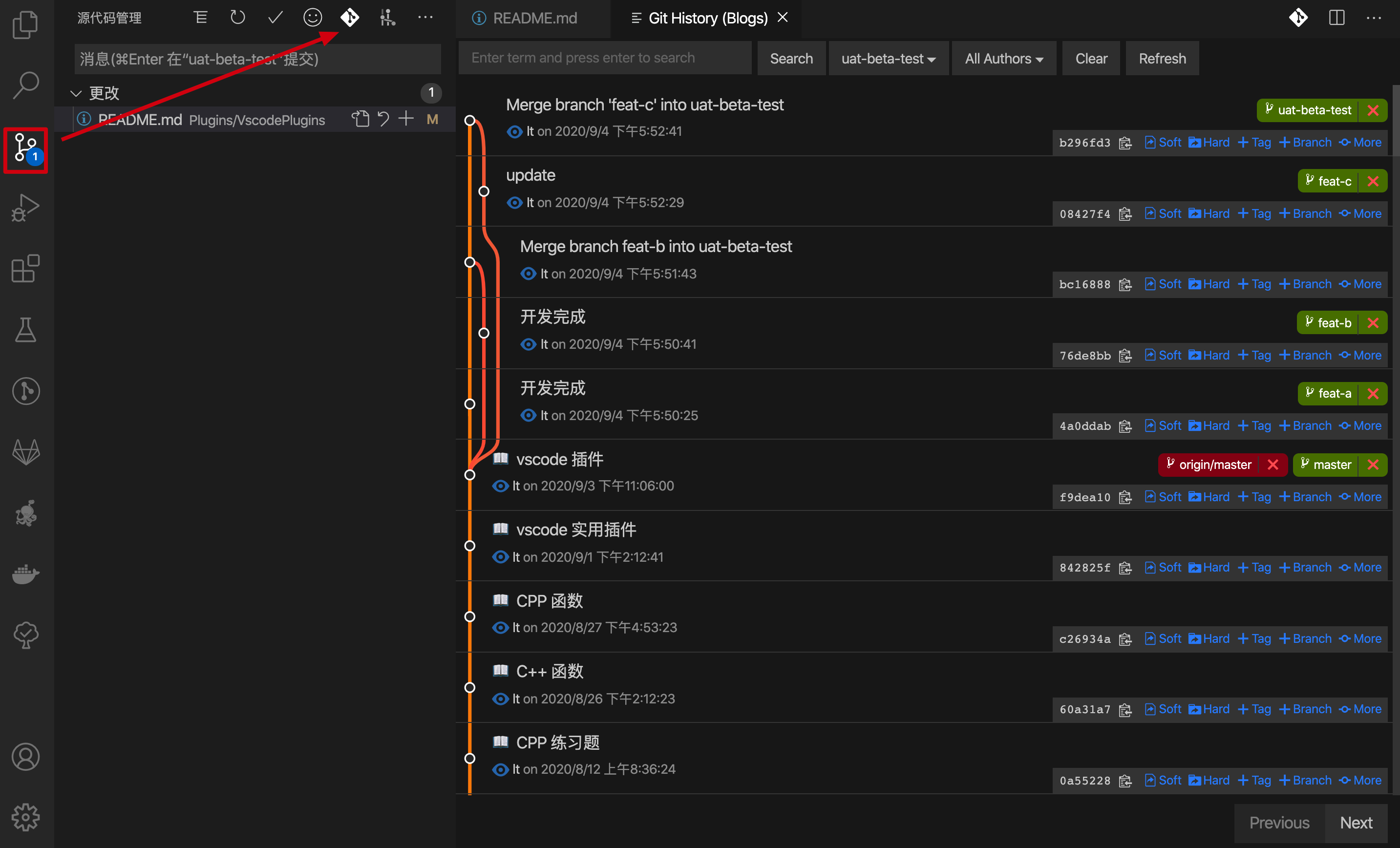This screenshot has width=1400, height=848.
Task: Open Git History icon in editor title bar
Action: (1298, 18)
